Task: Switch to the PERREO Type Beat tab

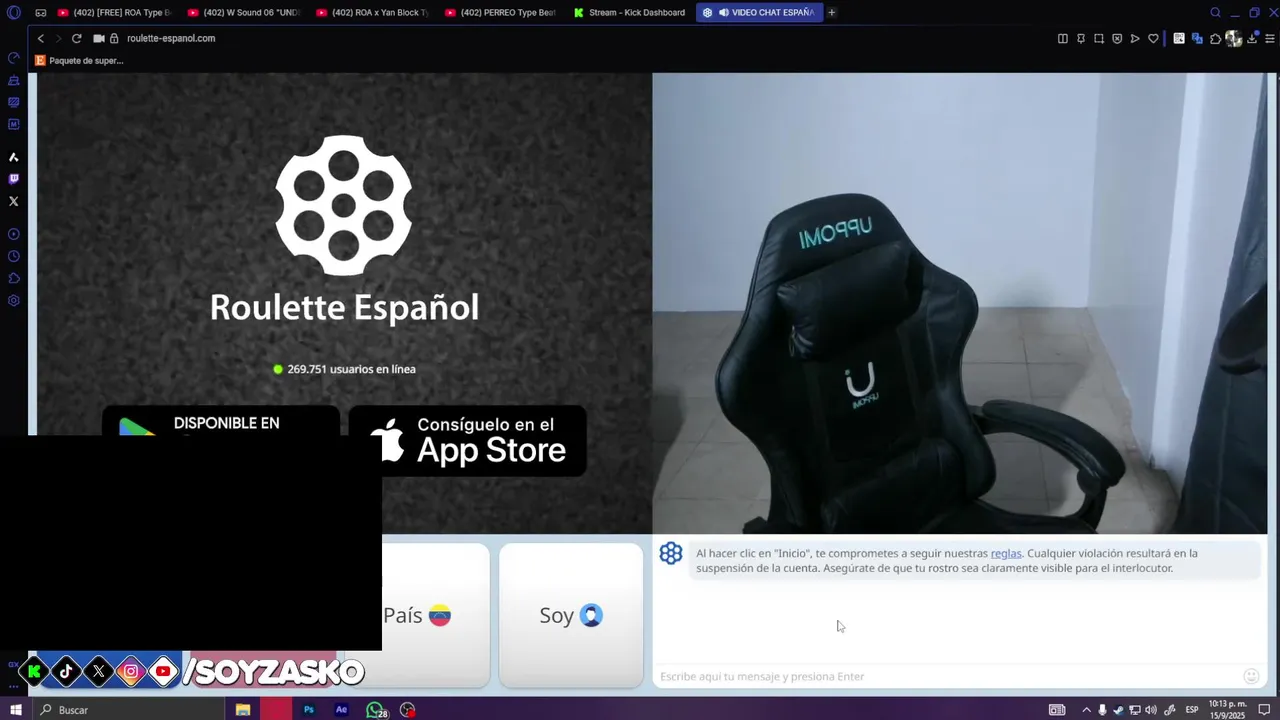Action: coord(502,13)
